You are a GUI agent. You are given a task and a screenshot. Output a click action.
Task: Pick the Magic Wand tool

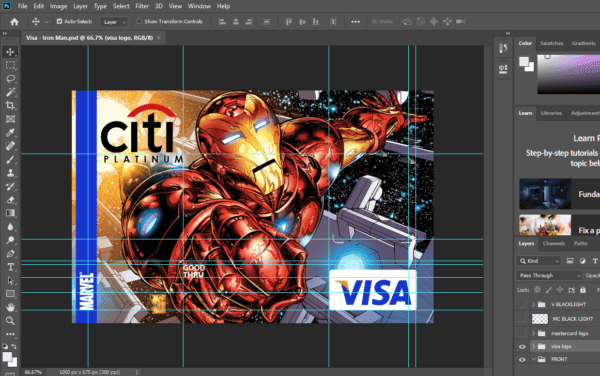click(10, 92)
